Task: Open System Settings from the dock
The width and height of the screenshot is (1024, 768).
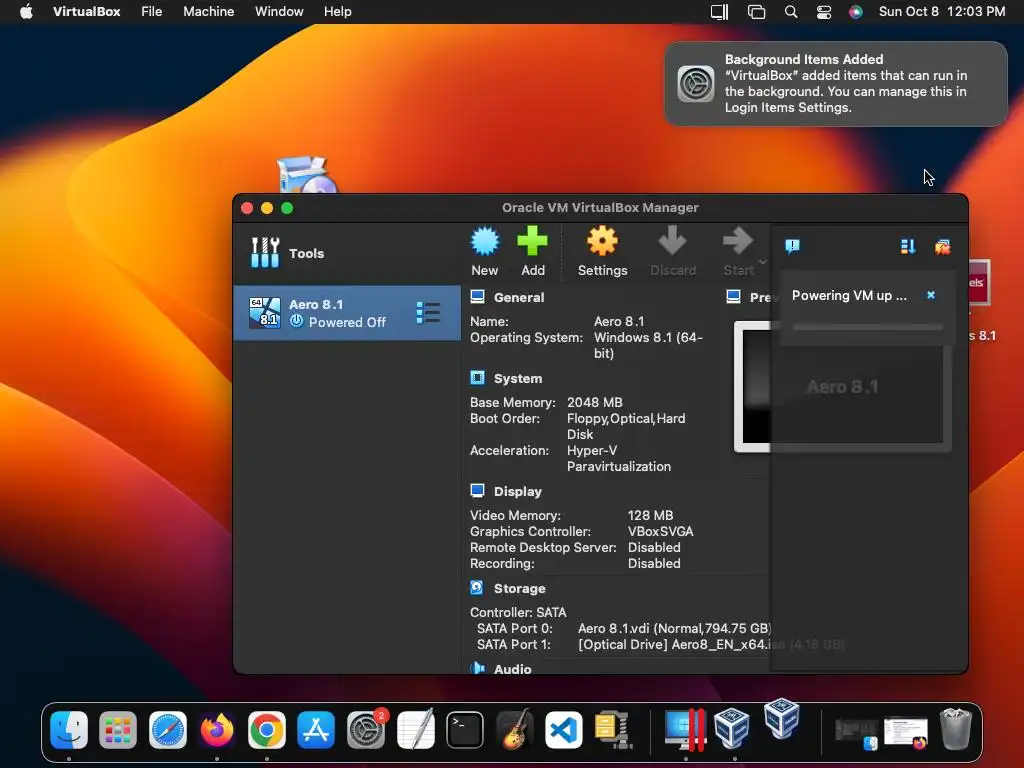Action: (x=366, y=729)
